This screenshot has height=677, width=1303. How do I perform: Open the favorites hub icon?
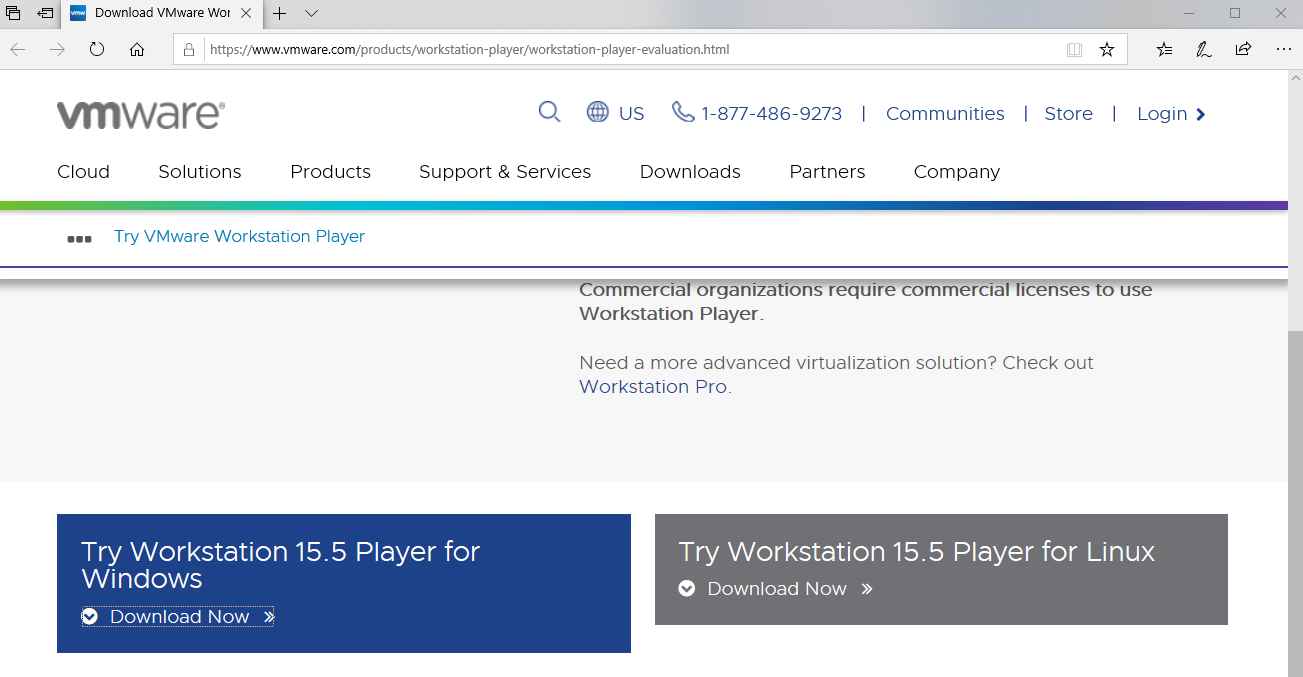1164,49
